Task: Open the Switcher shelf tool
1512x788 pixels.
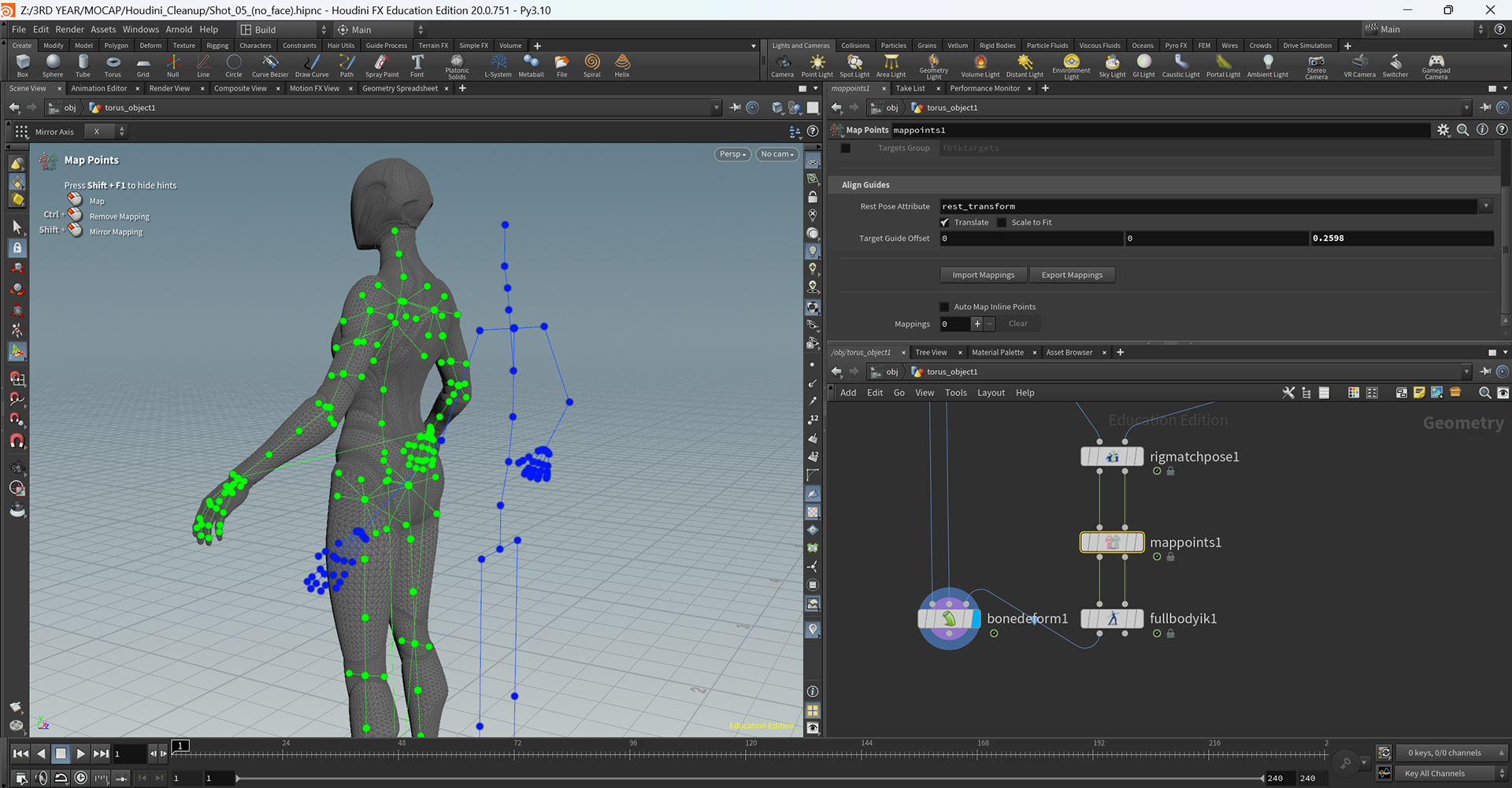Action: click(x=1395, y=65)
